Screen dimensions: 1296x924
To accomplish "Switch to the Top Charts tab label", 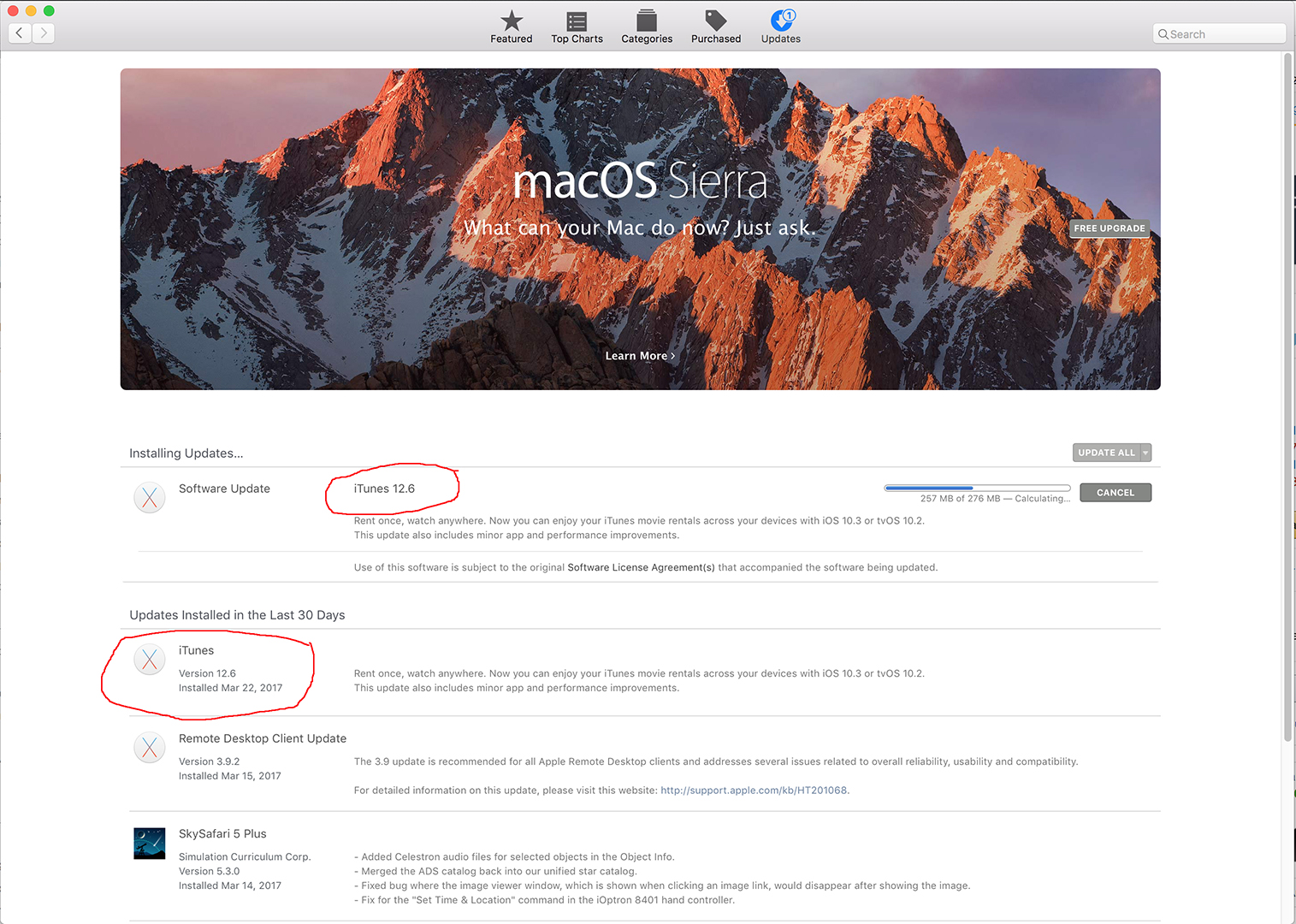I will pos(577,39).
